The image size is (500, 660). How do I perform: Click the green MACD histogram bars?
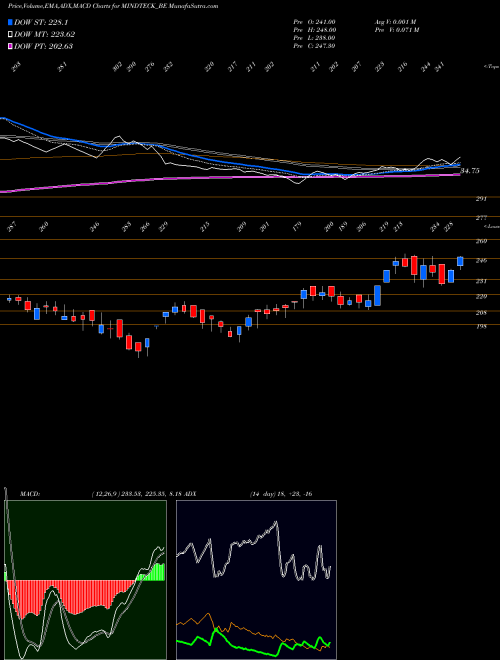[x=155, y=573]
